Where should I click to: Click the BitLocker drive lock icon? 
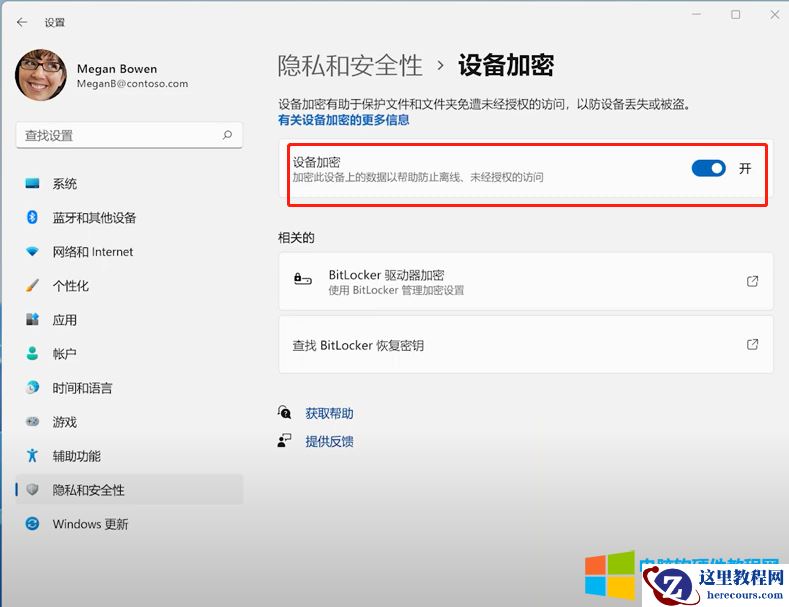click(x=303, y=278)
